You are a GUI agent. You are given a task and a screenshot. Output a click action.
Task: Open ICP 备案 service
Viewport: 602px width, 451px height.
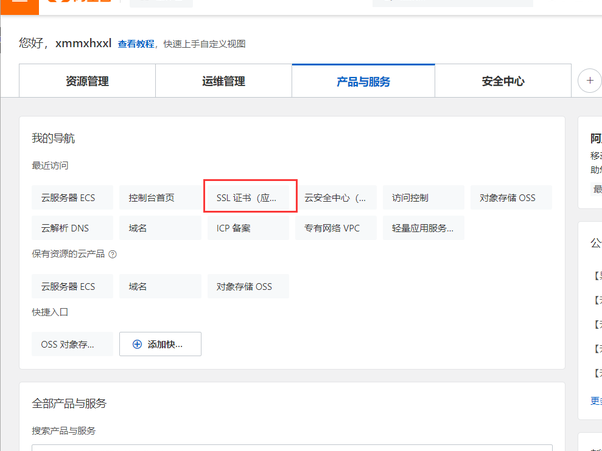coord(248,228)
